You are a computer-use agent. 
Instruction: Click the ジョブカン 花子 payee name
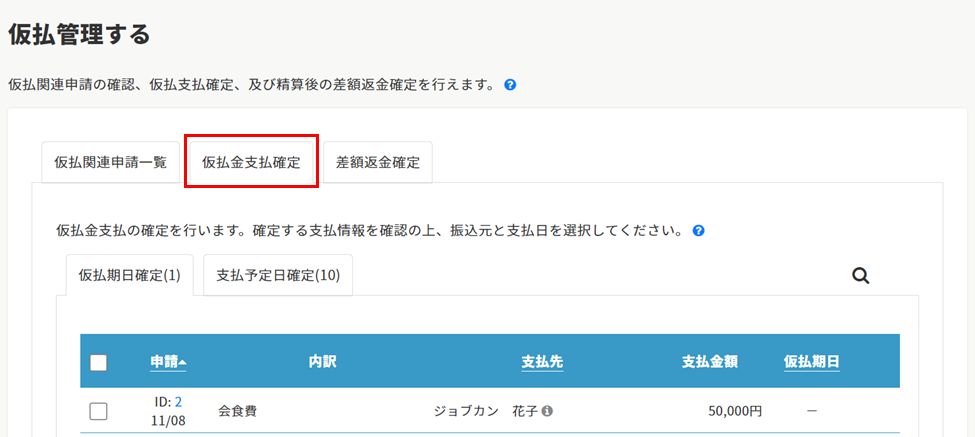tap(486, 411)
